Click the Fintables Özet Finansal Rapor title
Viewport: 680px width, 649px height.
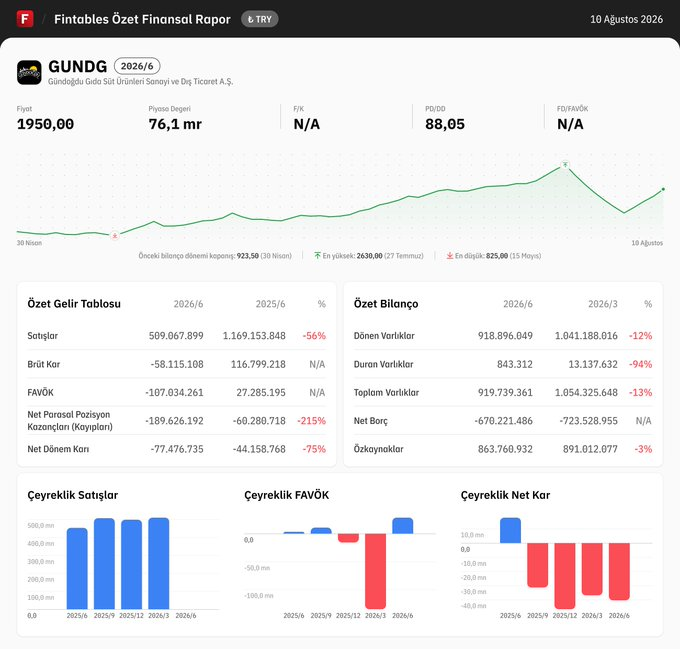pos(142,19)
